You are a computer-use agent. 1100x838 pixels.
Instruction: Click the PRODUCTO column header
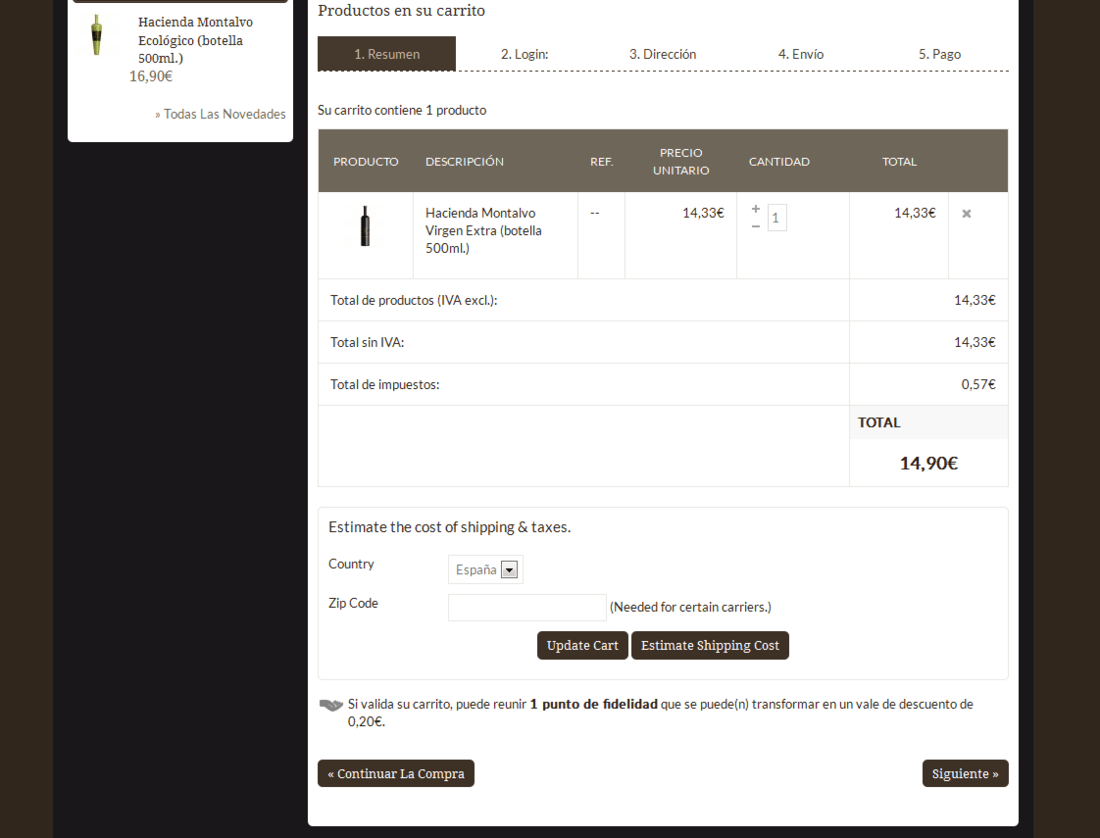(365, 161)
